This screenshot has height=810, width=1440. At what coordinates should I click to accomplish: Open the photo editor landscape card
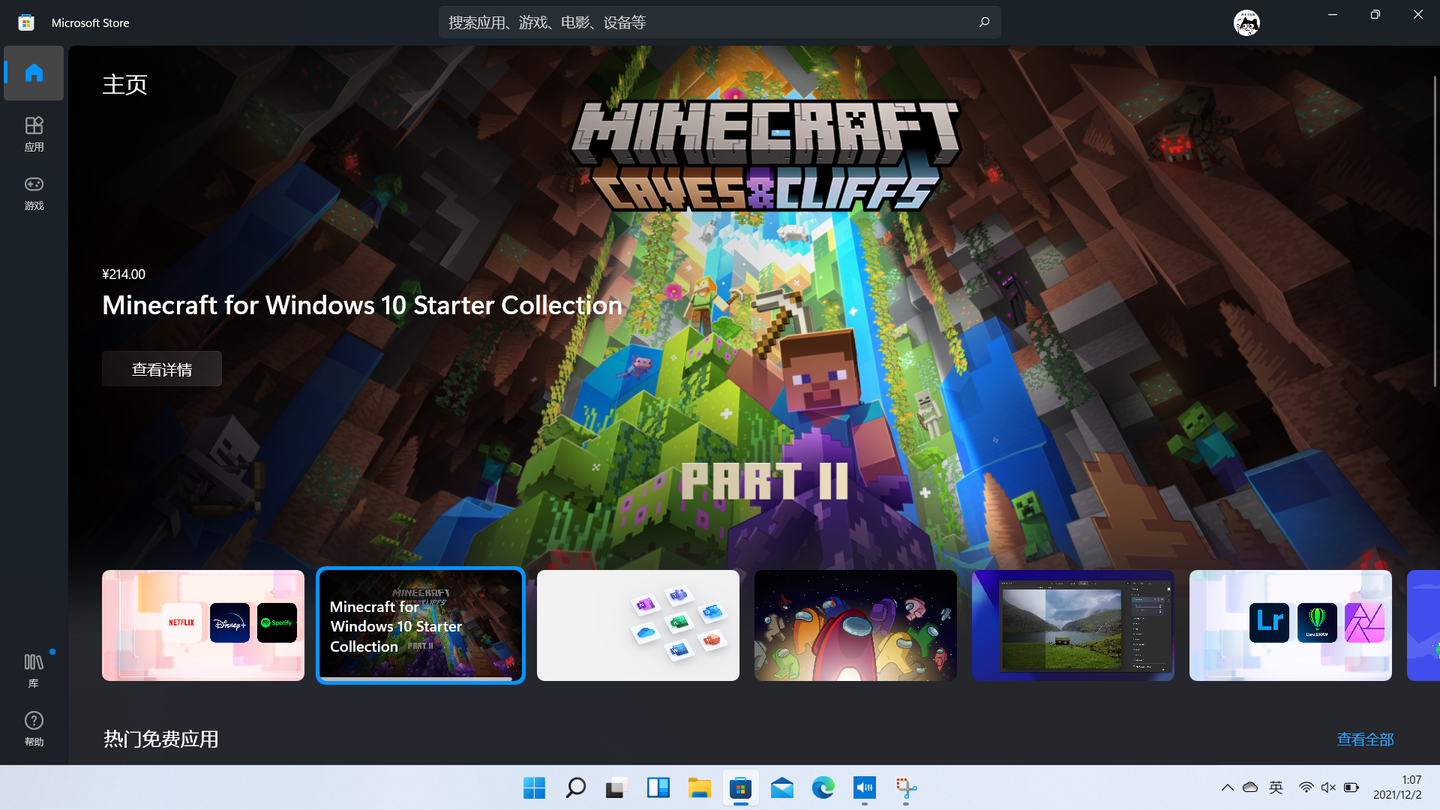click(1073, 625)
